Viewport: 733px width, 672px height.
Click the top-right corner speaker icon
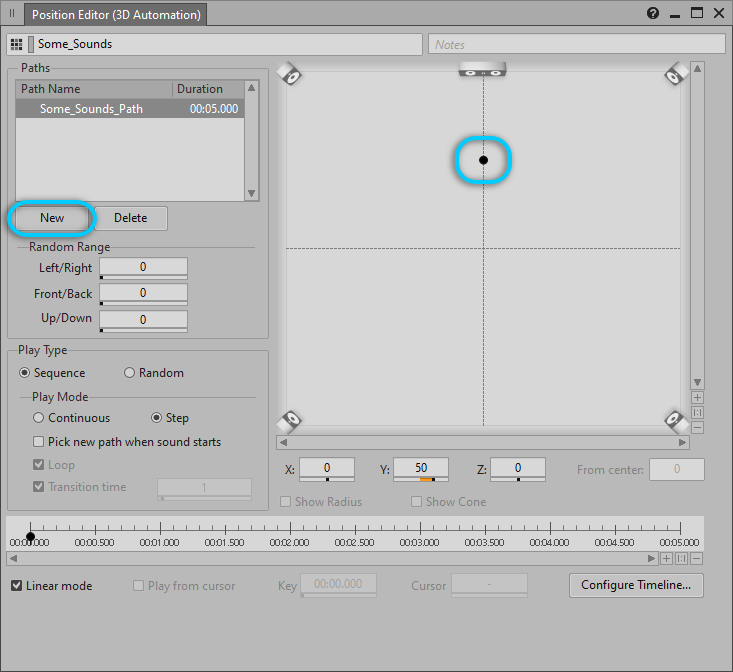pyautogui.click(x=676, y=75)
